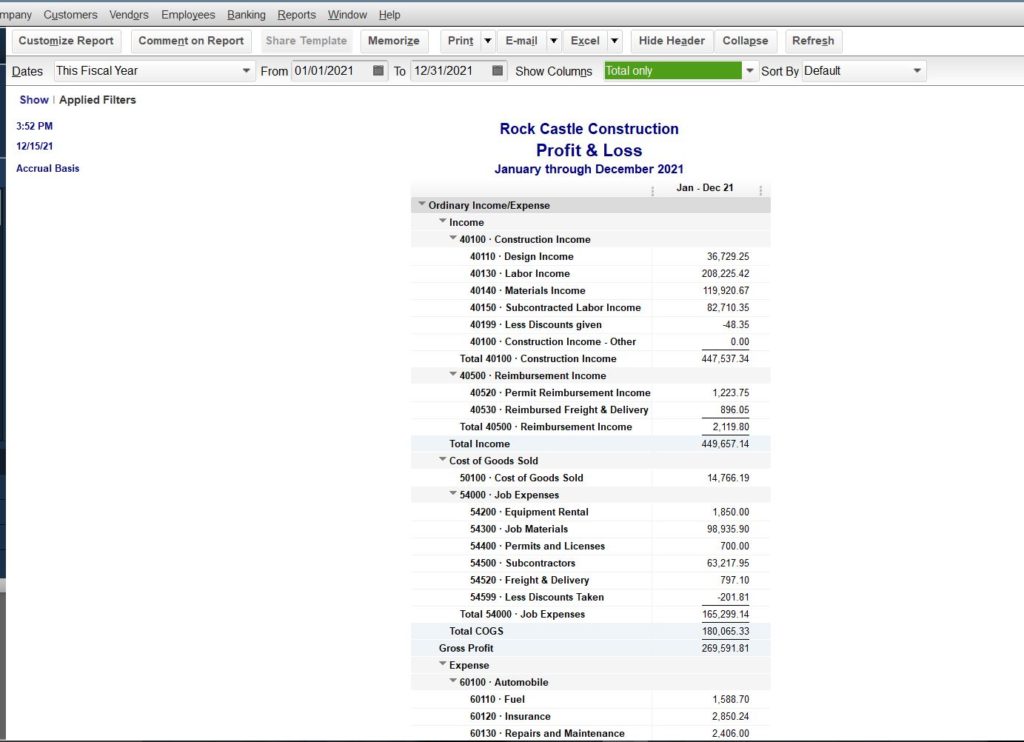This screenshot has width=1024, height=742.
Task: Export the report with the Excel button
Action: (x=585, y=40)
